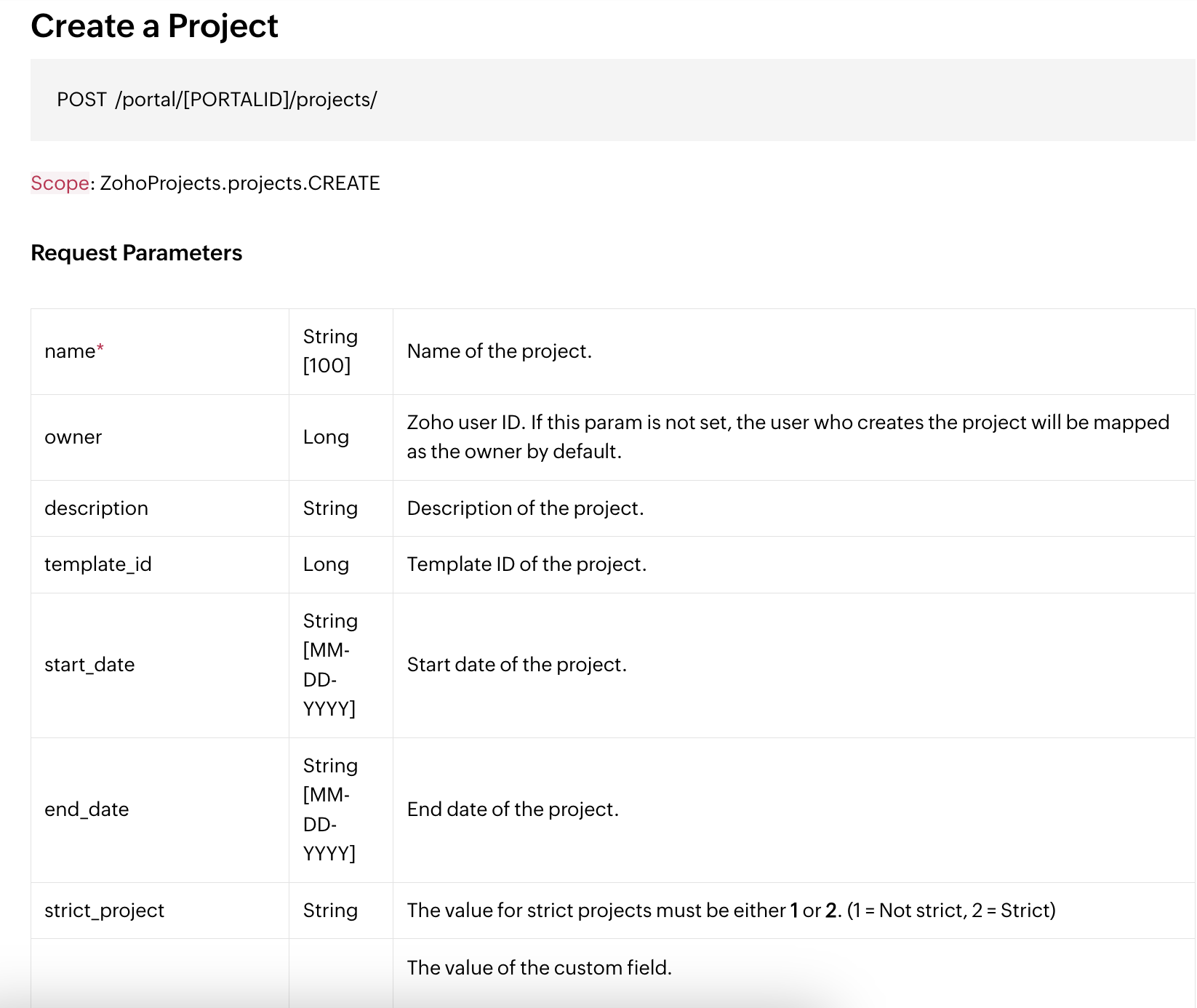
Task: Click the owner description starting "Zoho user ID"
Action: [788, 437]
